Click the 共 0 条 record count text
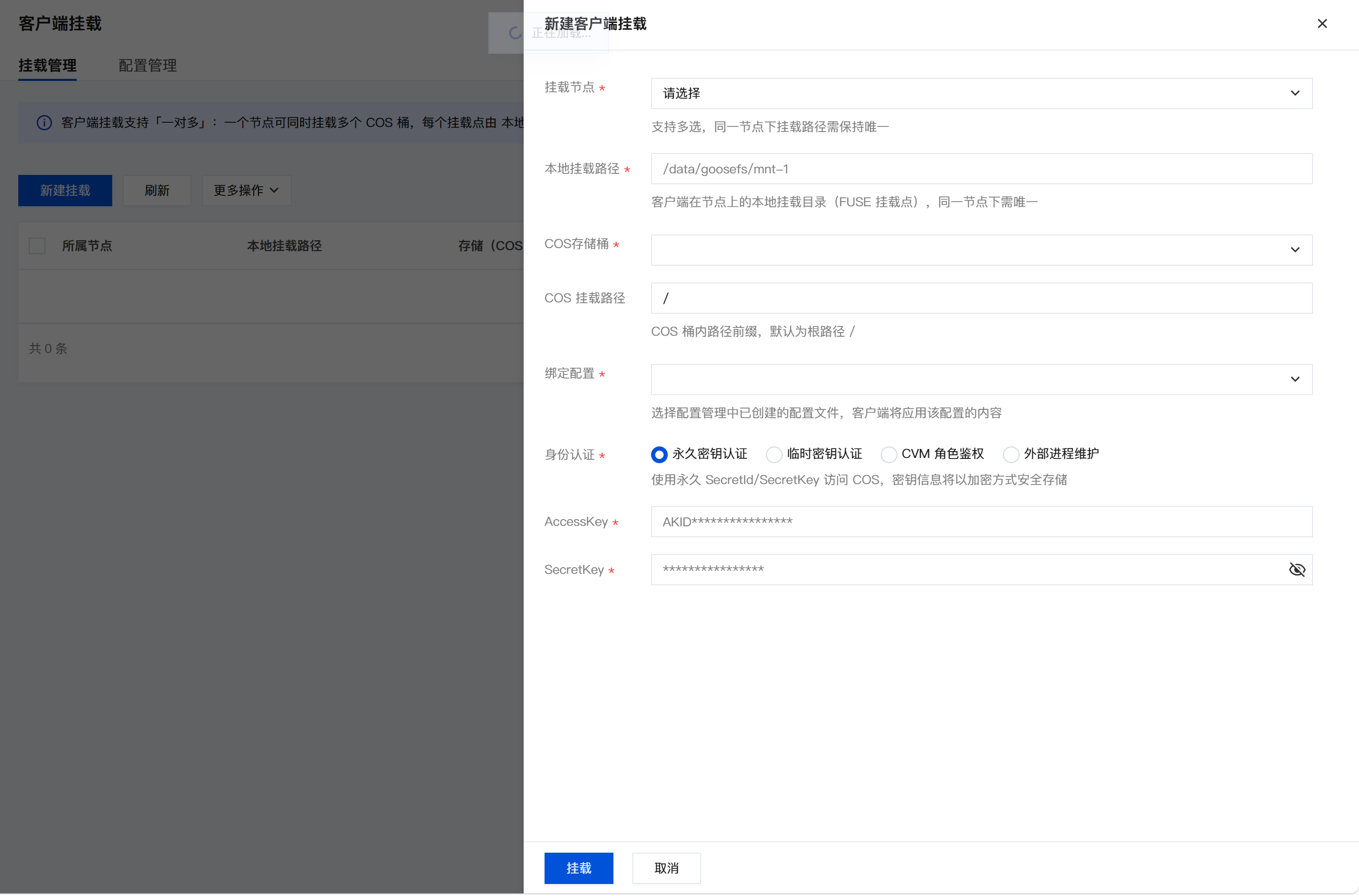 49,349
